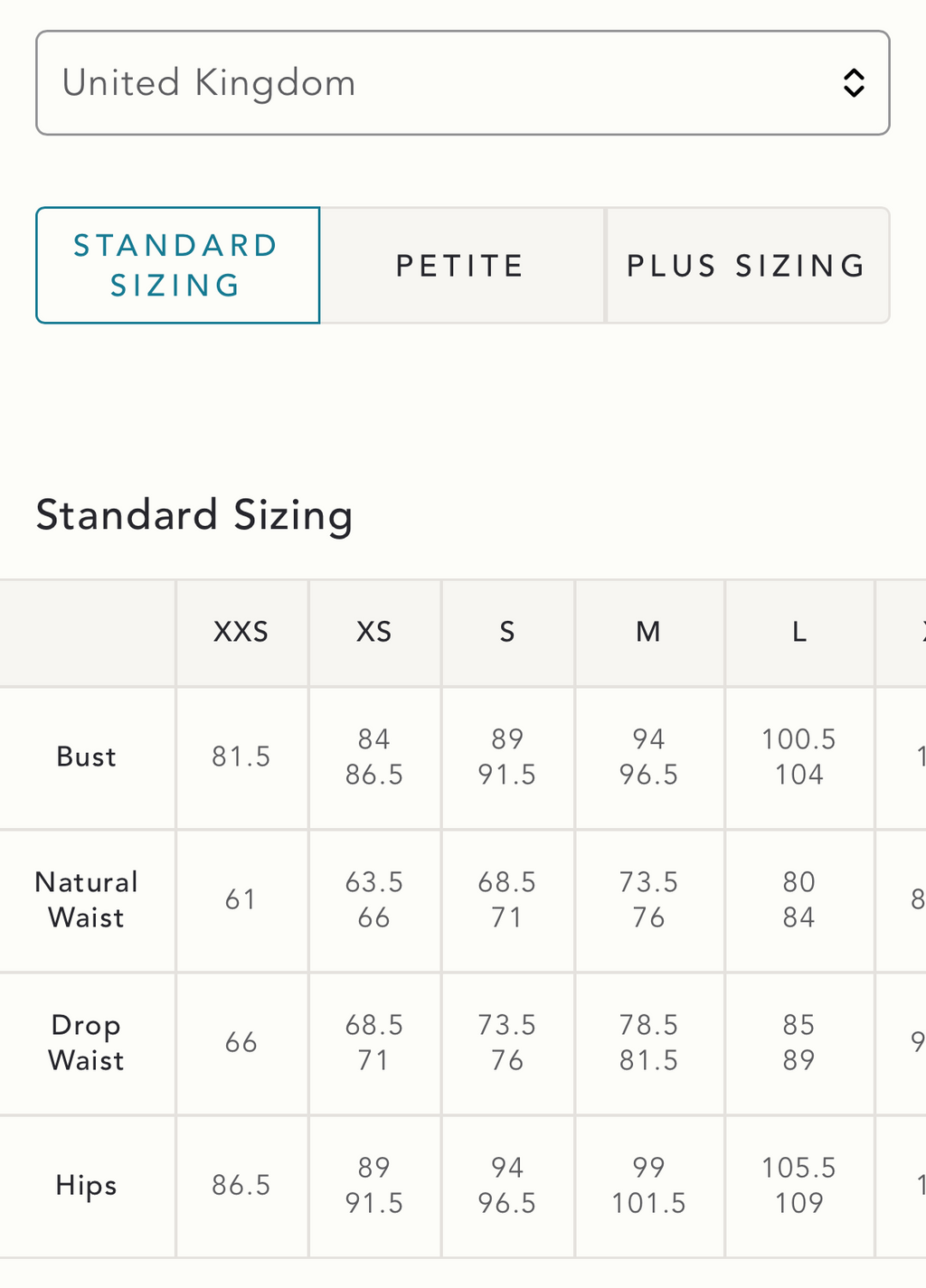Click the XS column header
926x1288 pixels.
(374, 632)
